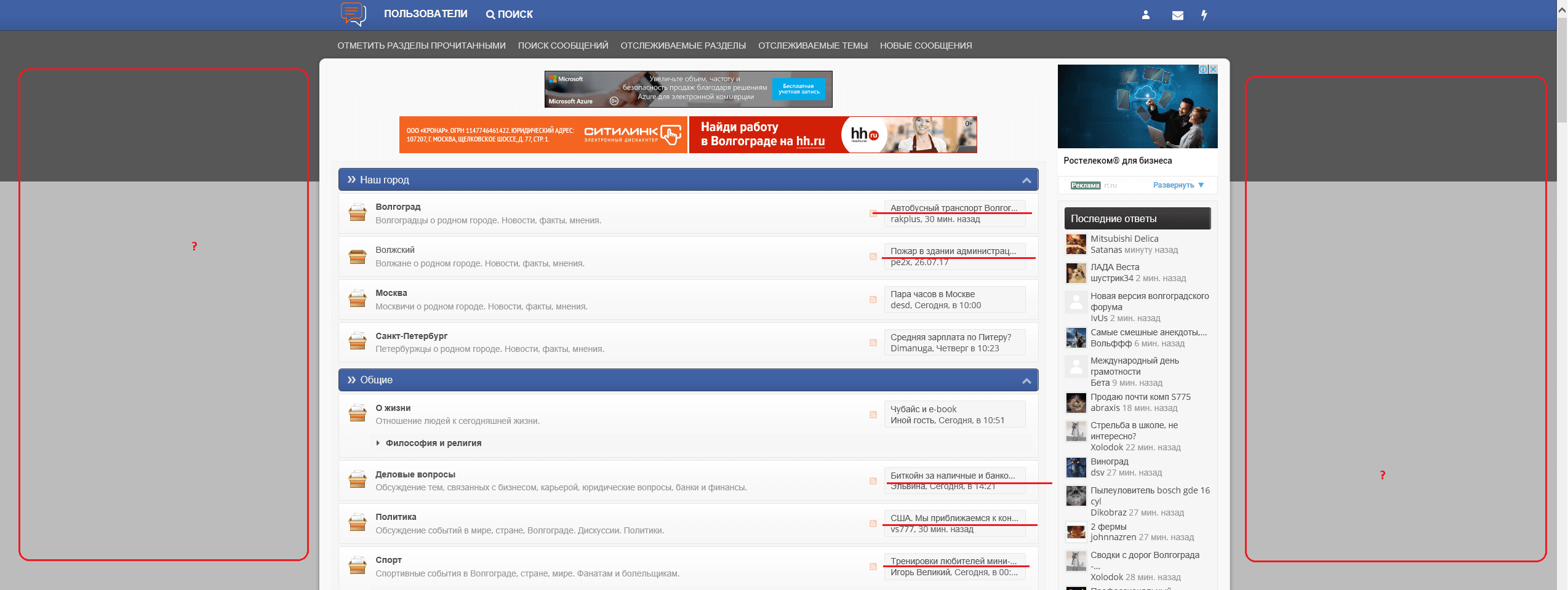
Task: Open the Санкт-Петербург forum link
Action: click(x=411, y=336)
